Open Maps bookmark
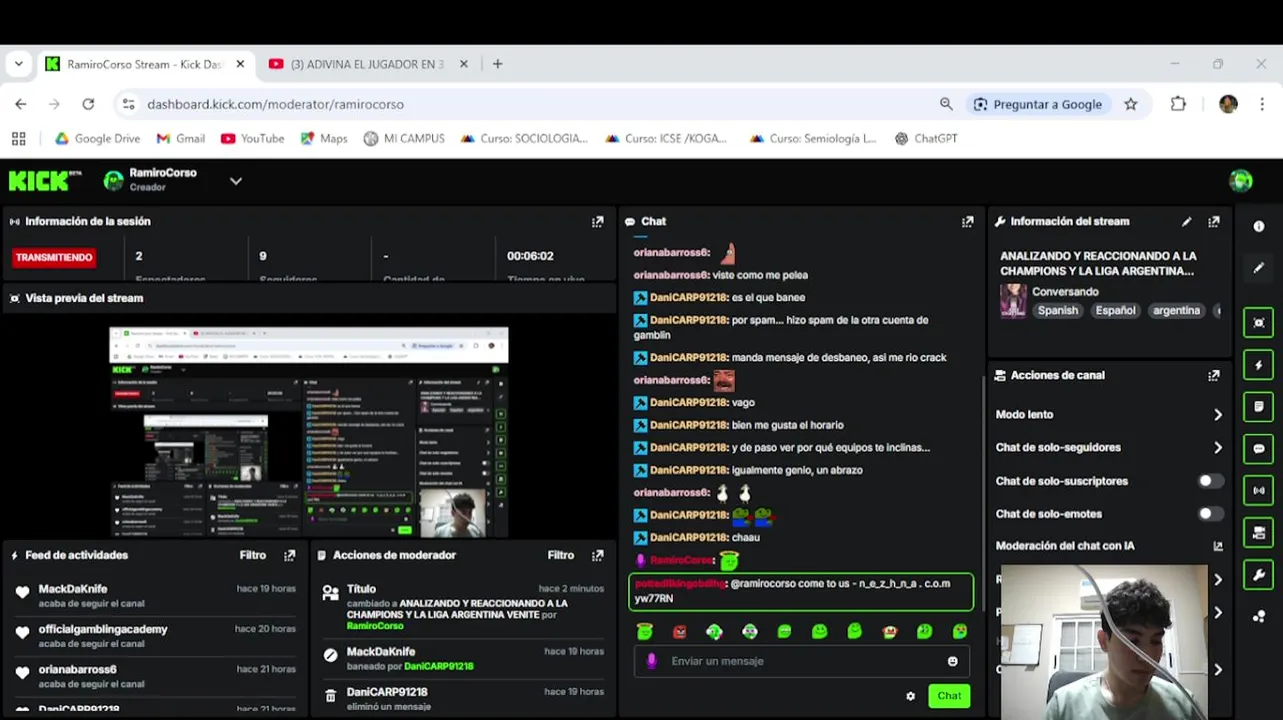The height and width of the screenshot is (720, 1283). [322, 139]
